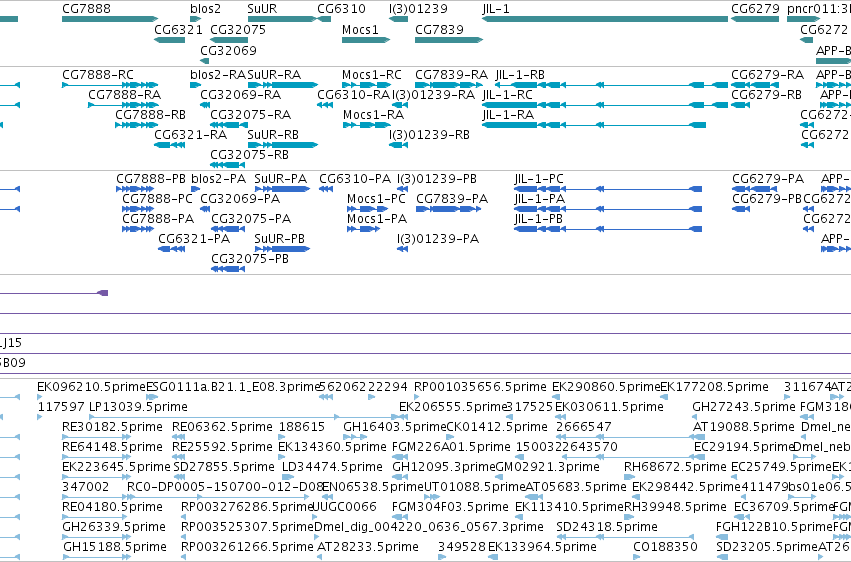The width and height of the screenshot is (851, 562).
Task: Click the CG32075-RB transcript label
Action: click(x=250, y=155)
